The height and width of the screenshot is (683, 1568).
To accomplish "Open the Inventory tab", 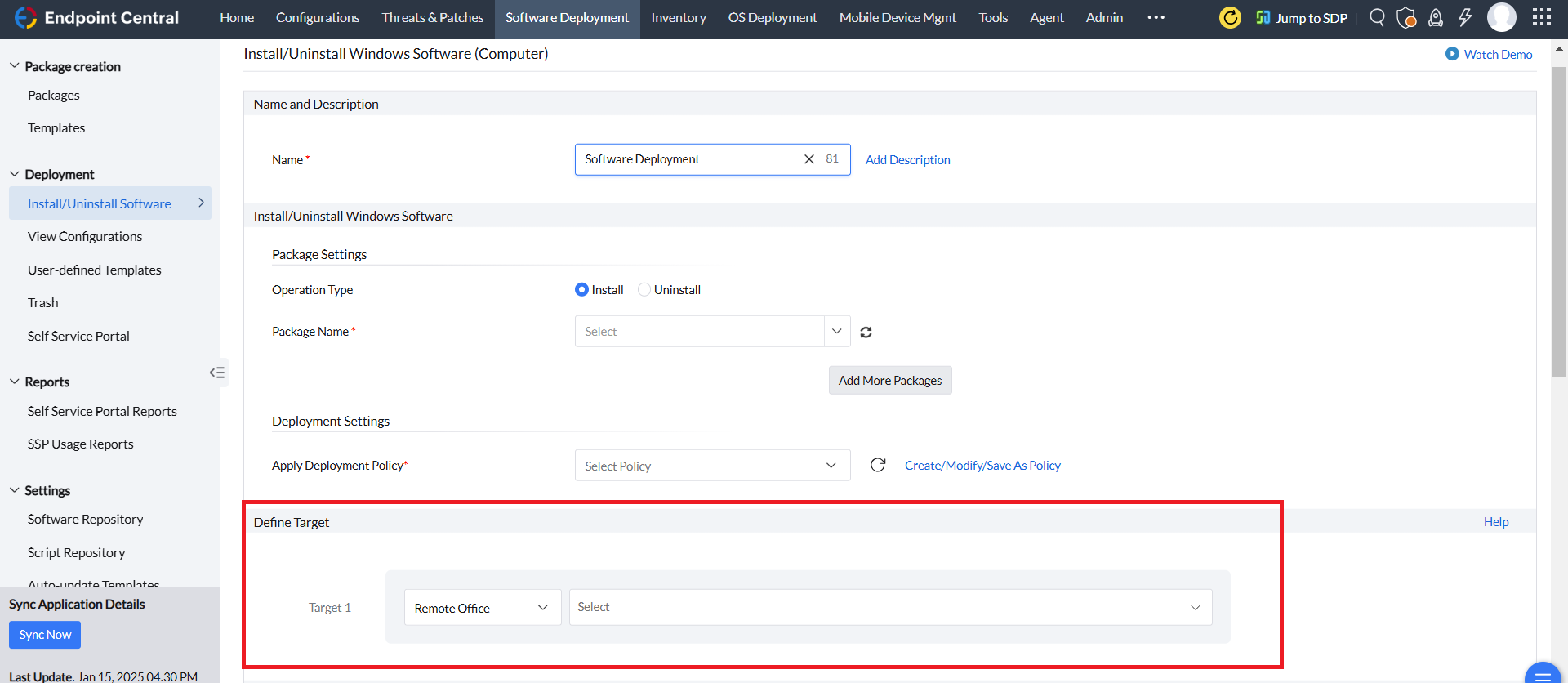I will coord(679,18).
